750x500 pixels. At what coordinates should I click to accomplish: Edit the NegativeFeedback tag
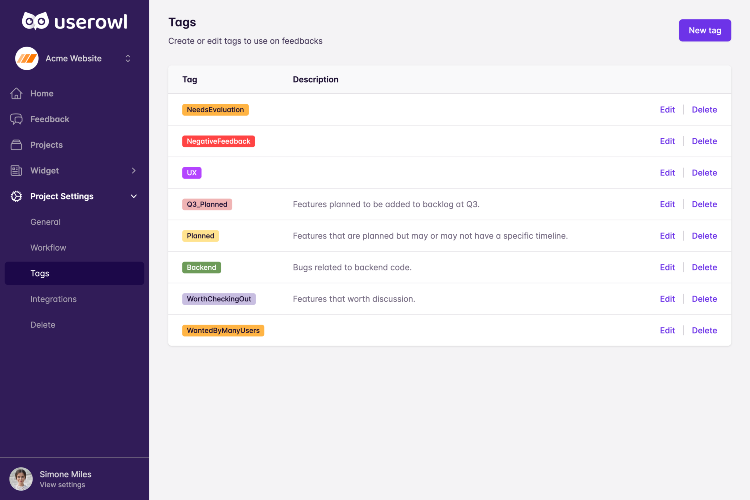pyautogui.click(x=667, y=141)
